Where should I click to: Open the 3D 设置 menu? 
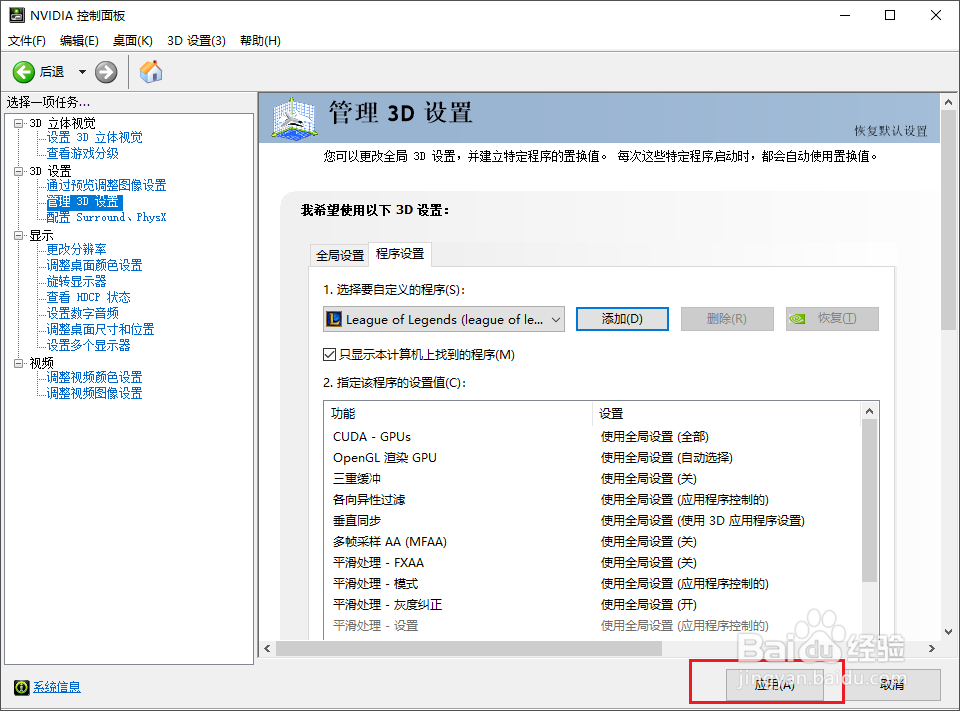pos(197,40)
